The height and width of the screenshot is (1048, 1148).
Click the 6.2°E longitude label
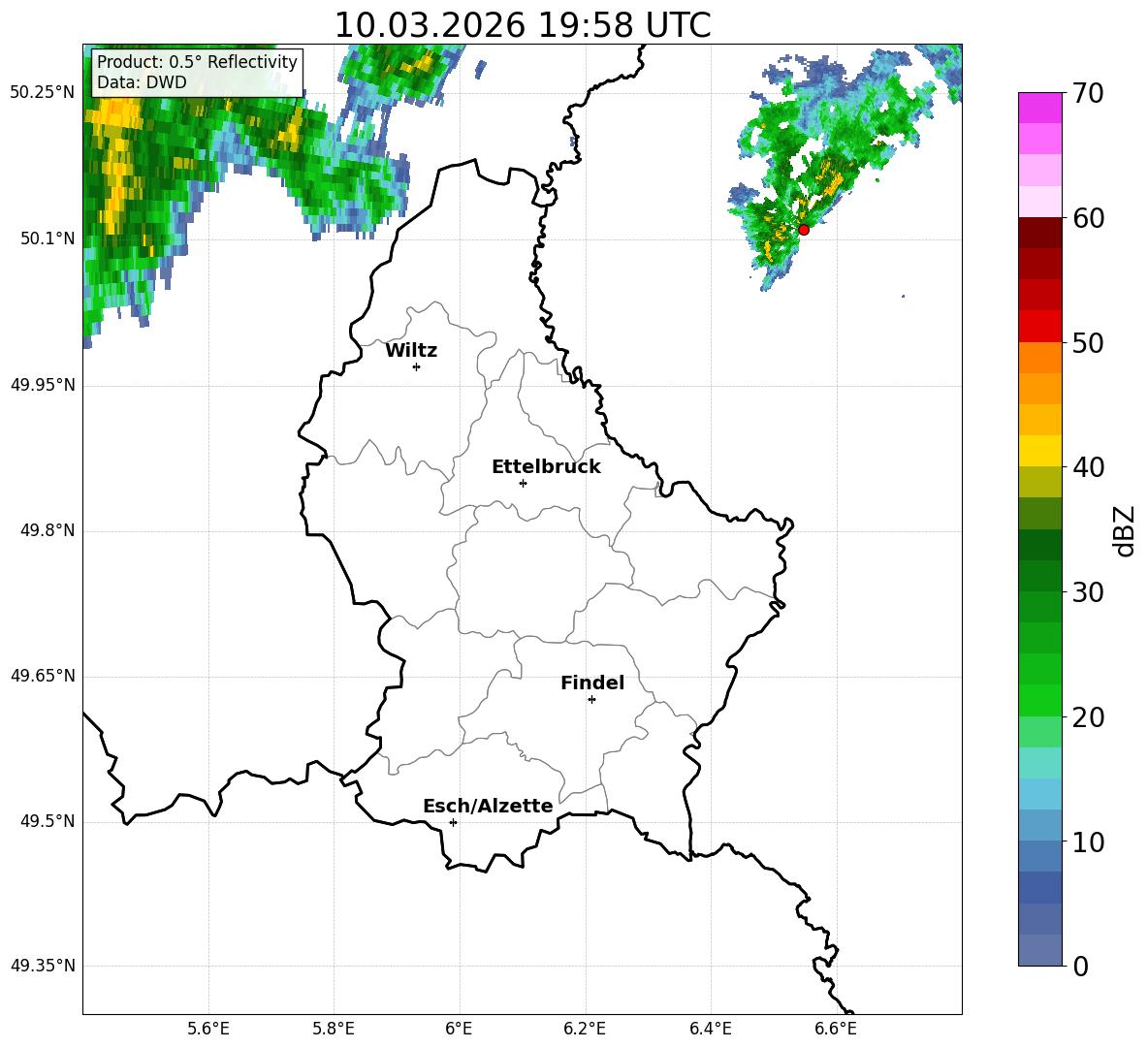click(585, 1029)
